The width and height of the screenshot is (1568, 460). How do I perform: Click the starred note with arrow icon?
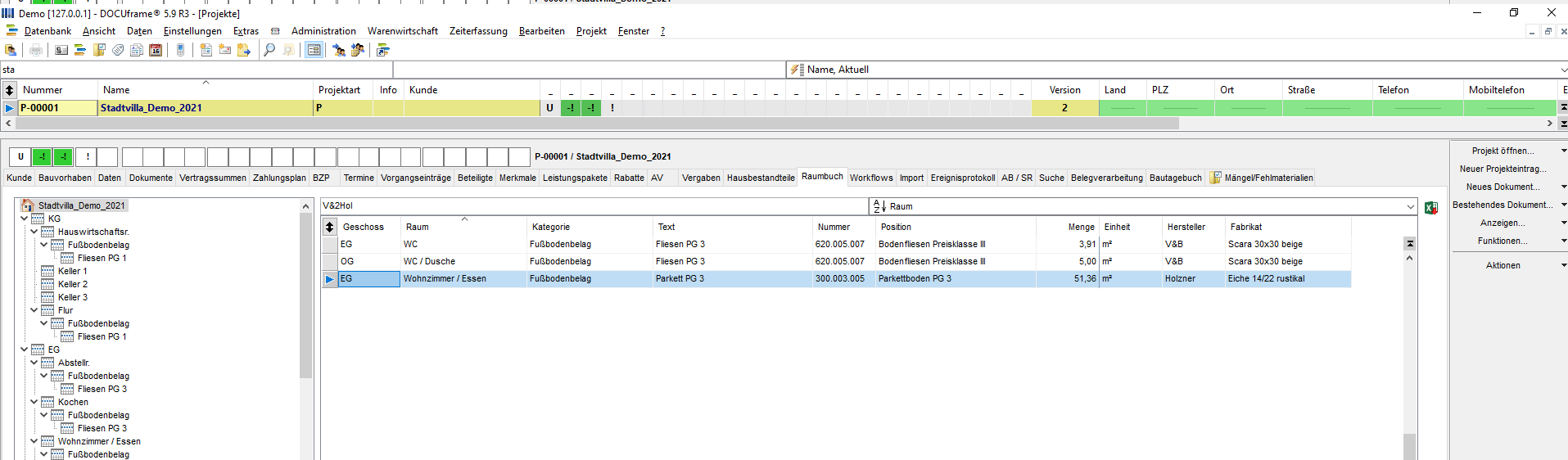tap(243, 50)
